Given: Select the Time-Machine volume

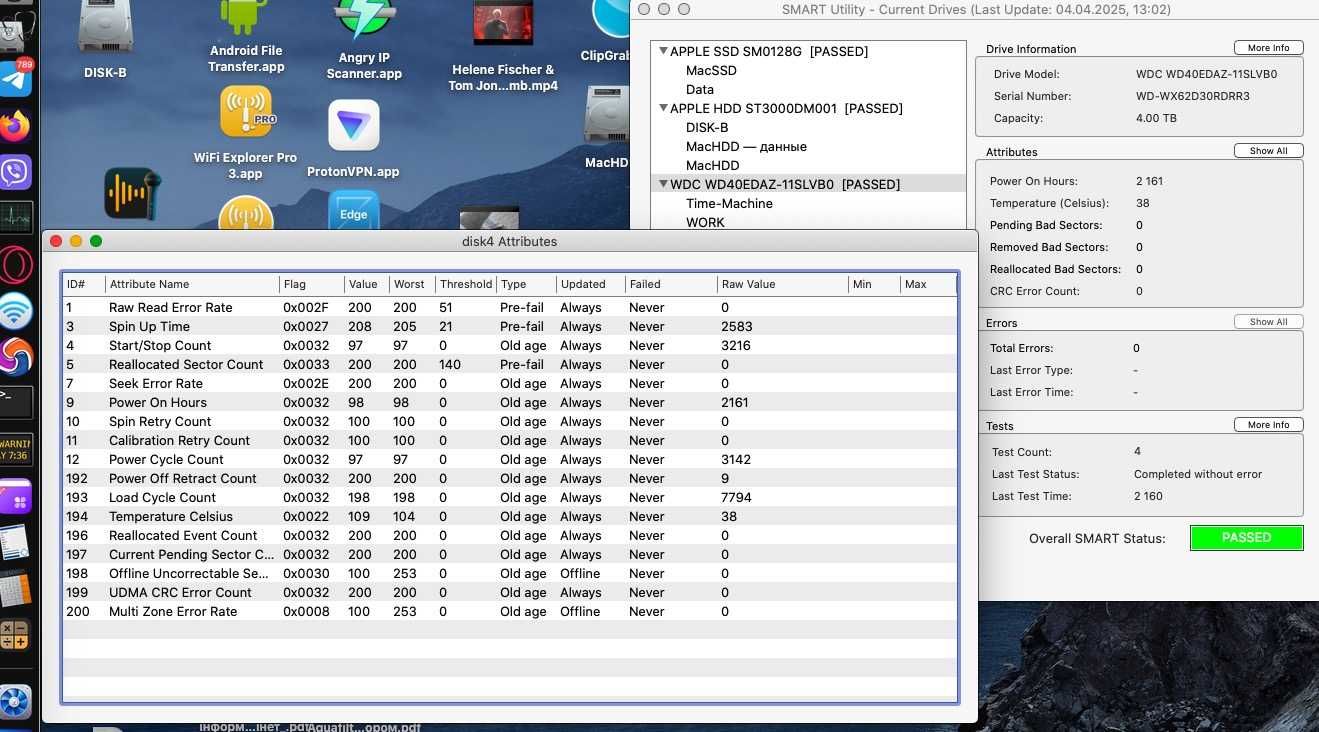Looking at the screenshot, I should pos(729,203).
